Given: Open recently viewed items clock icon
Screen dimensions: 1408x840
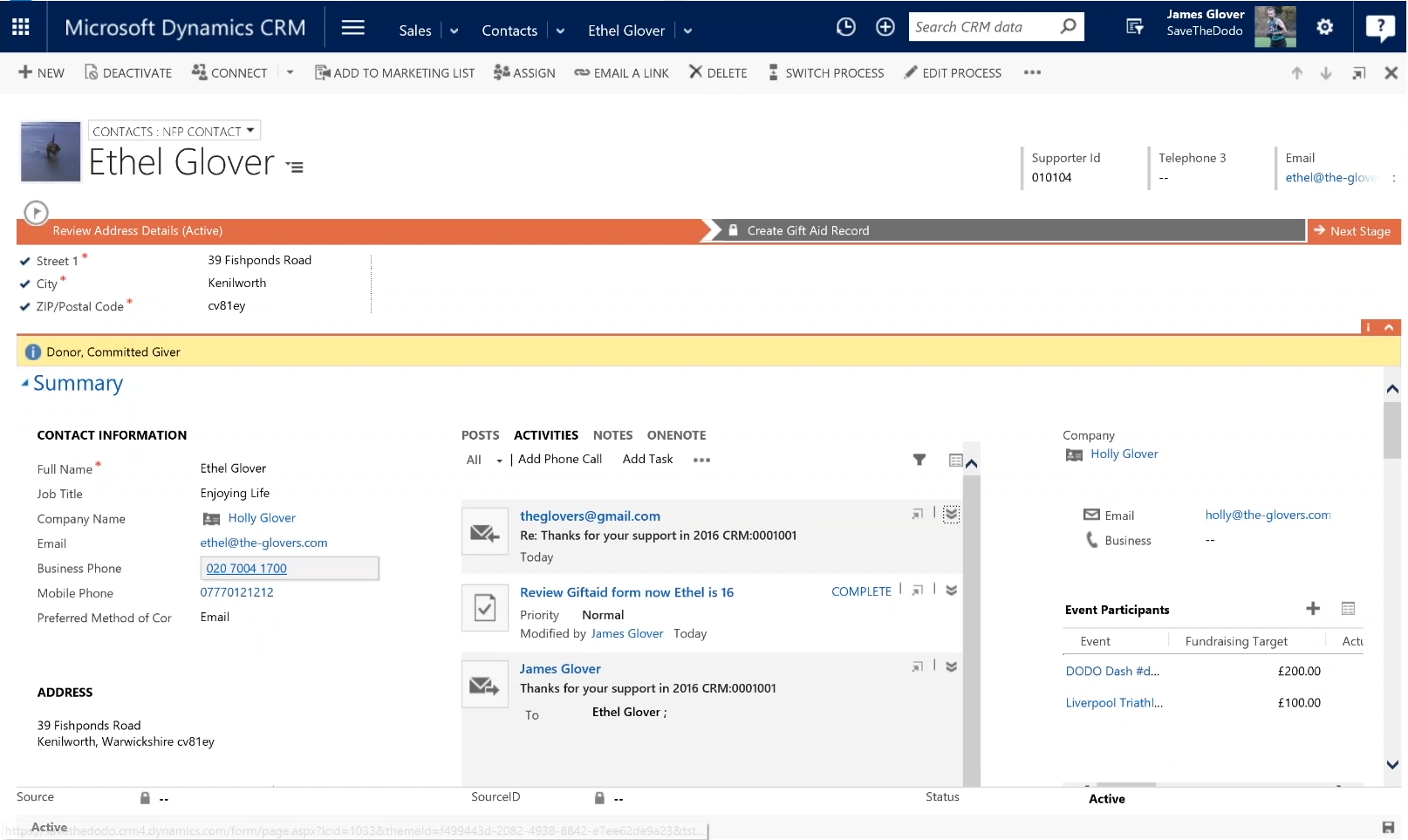Looking at the screenshot, I should pos(845,27).
